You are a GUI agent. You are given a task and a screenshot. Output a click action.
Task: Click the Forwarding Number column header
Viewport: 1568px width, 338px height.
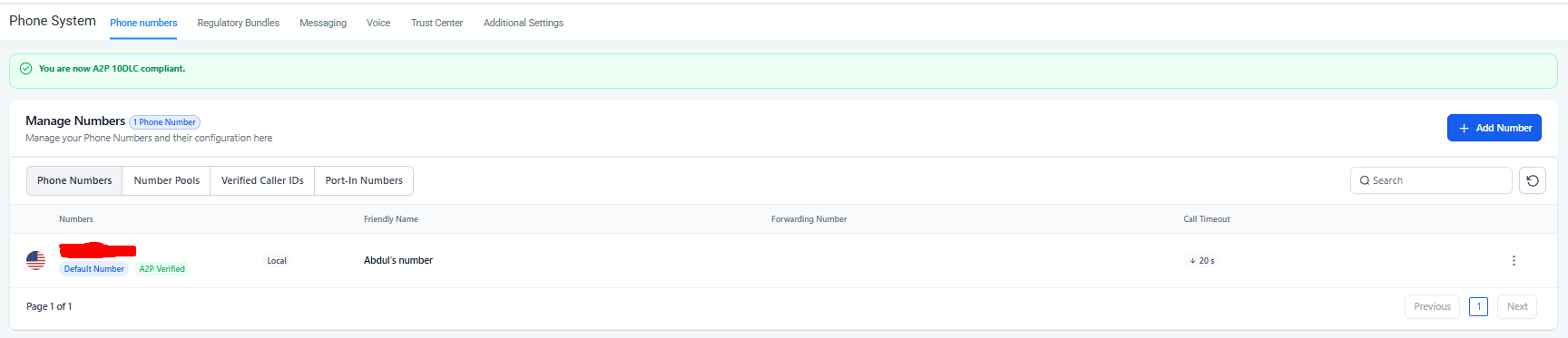(x=808, y=219)
